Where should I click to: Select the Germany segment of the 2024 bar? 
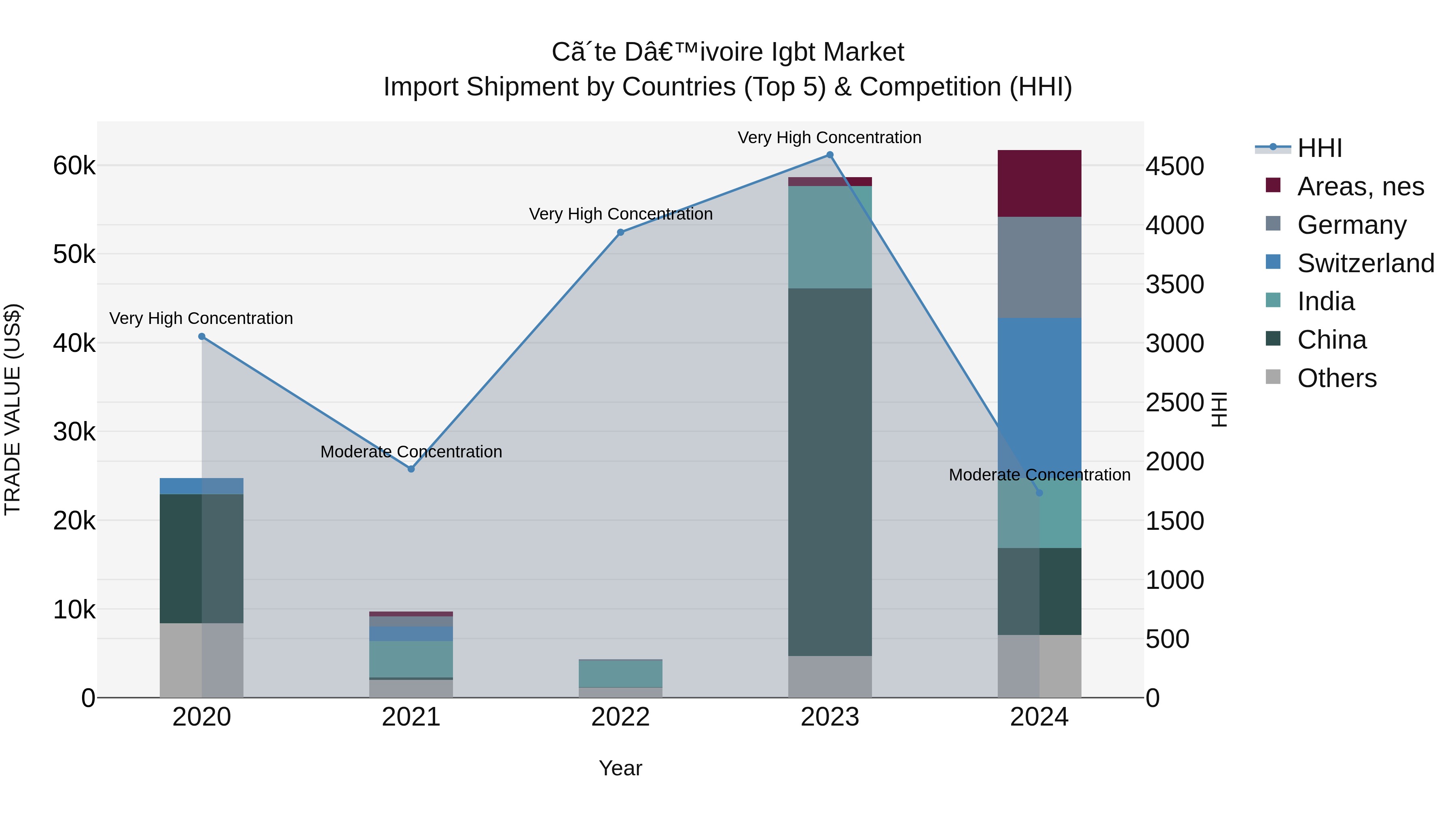point(1039,267)
